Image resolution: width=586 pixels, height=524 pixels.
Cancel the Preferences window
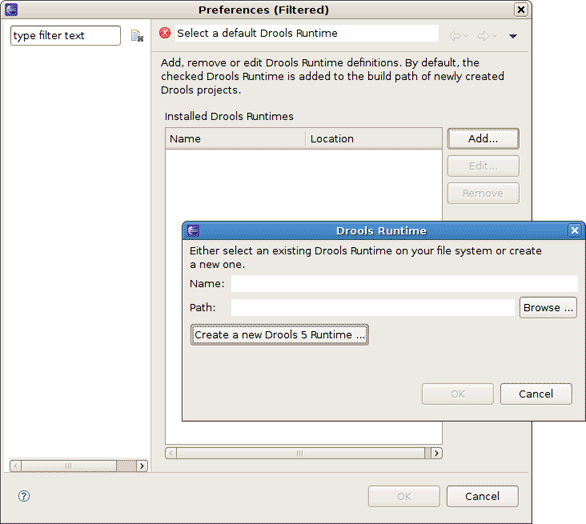482,496
